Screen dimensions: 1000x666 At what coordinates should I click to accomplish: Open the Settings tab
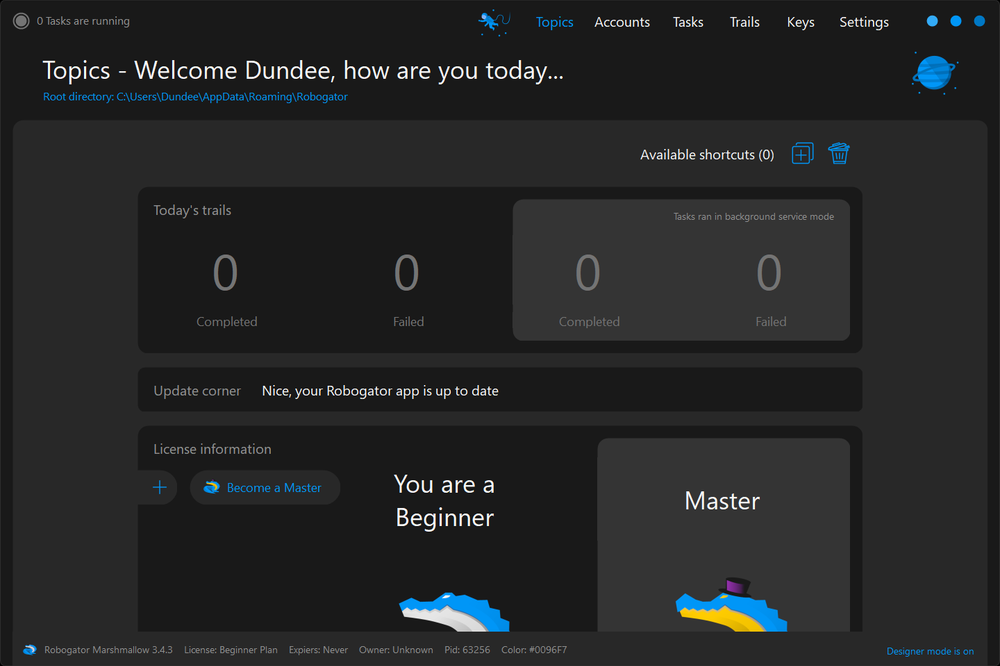(x=864, y=22)
